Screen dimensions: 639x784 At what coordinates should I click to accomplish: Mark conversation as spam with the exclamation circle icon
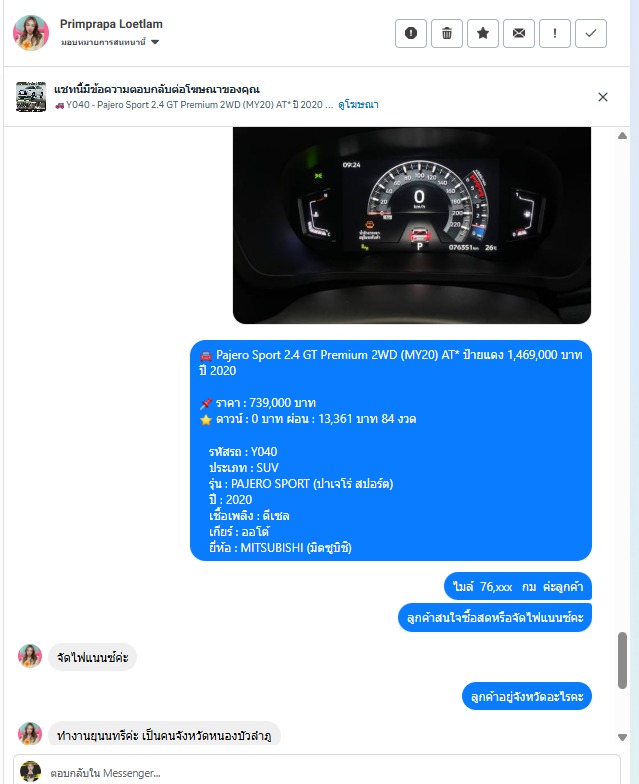click(410, 34)
